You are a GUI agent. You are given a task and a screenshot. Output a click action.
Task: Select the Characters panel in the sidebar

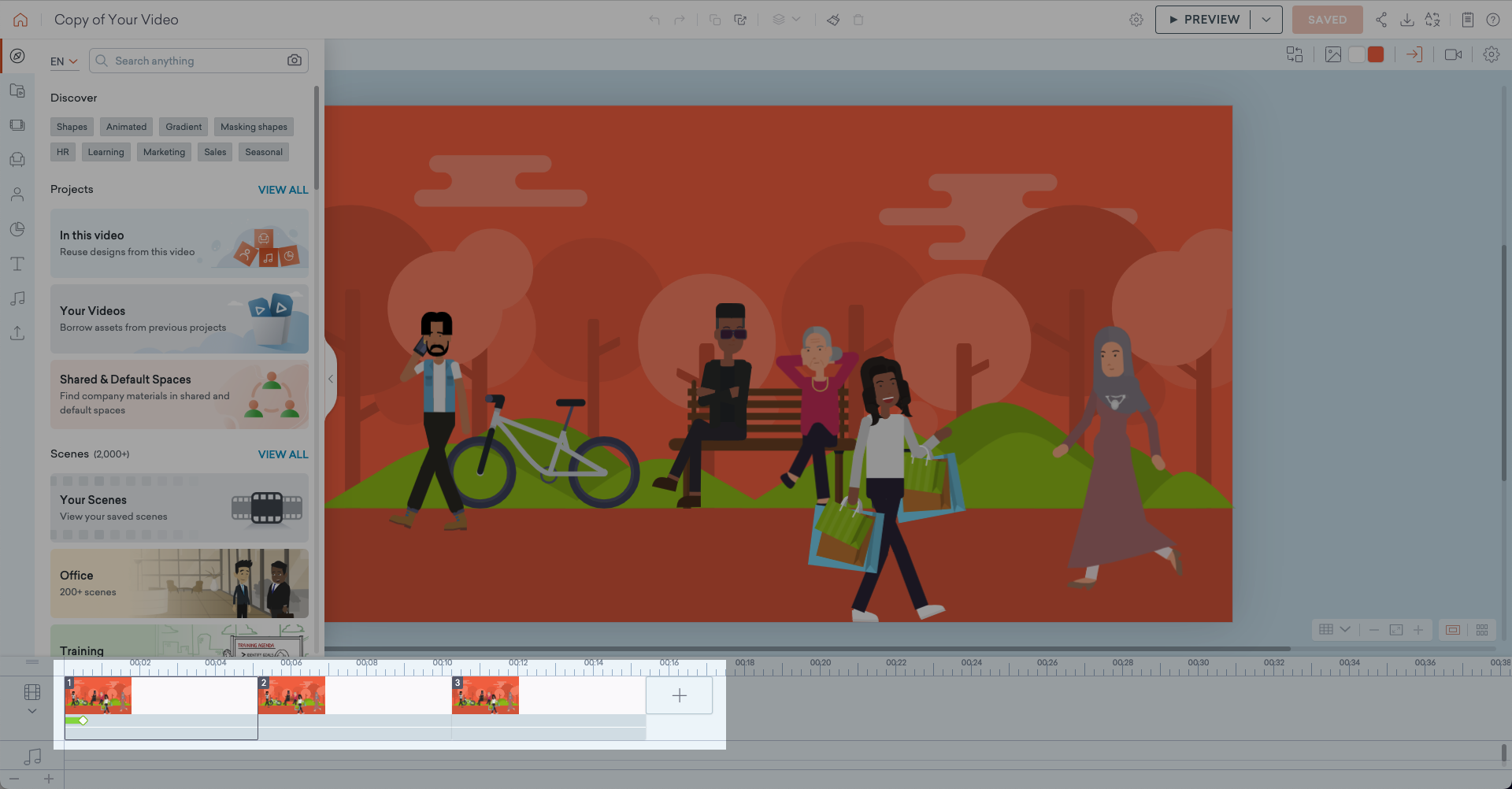pyautogui.click(x=17, y=194)
